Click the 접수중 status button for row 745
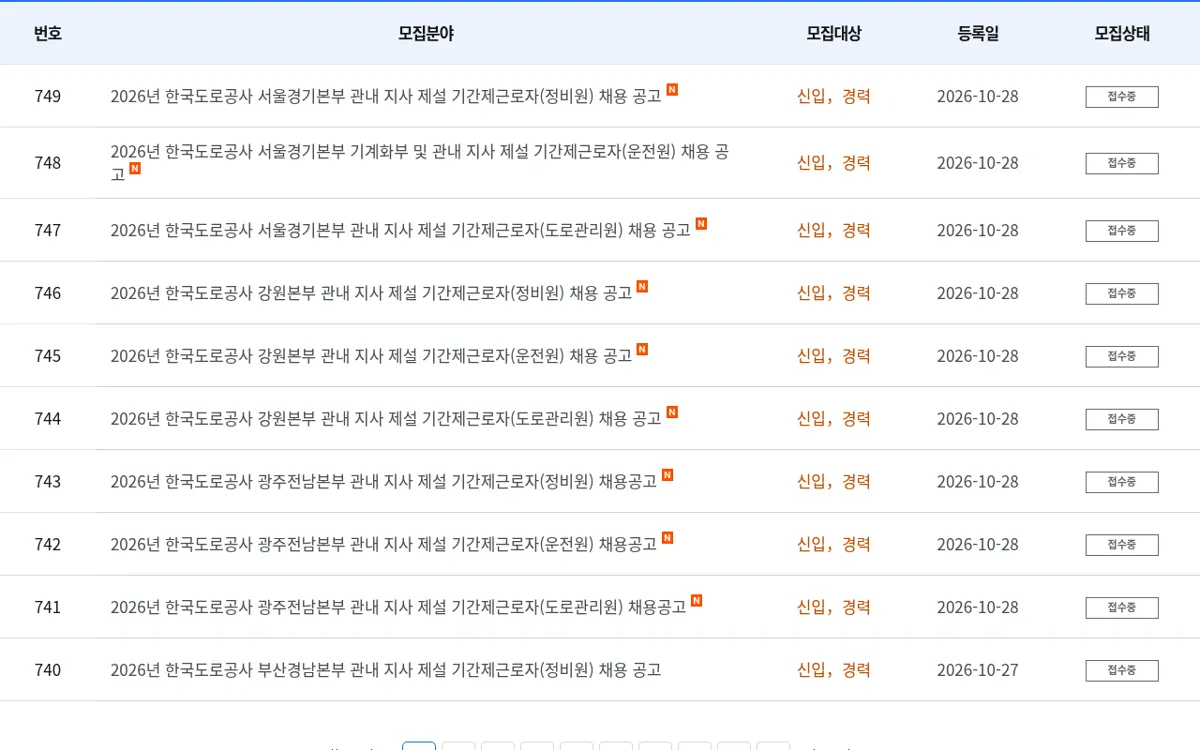 coord(1122,357)
